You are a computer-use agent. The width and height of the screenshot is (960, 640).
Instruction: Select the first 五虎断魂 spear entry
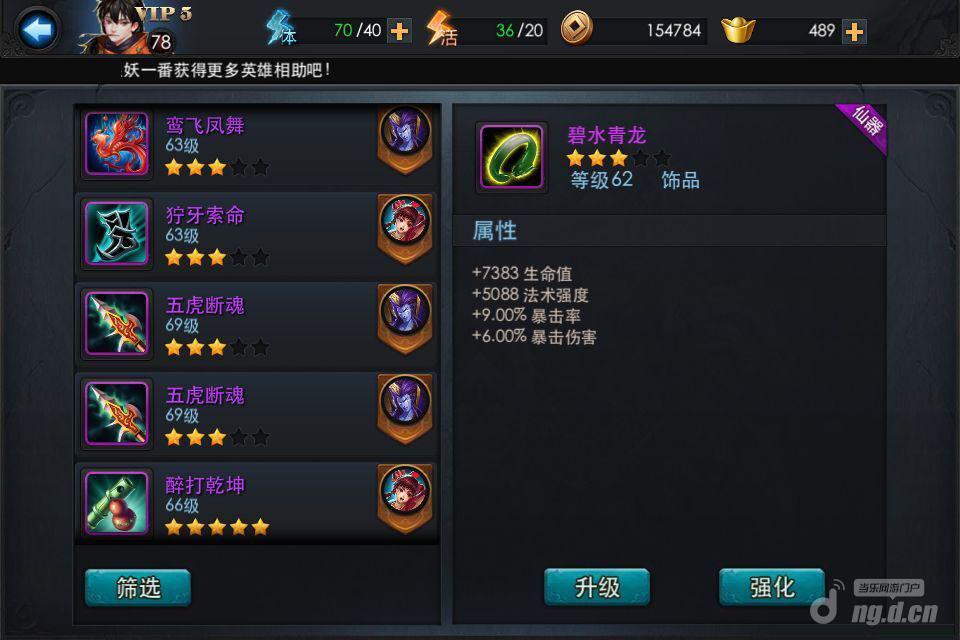pyautogui.click(x=257, y=324)
